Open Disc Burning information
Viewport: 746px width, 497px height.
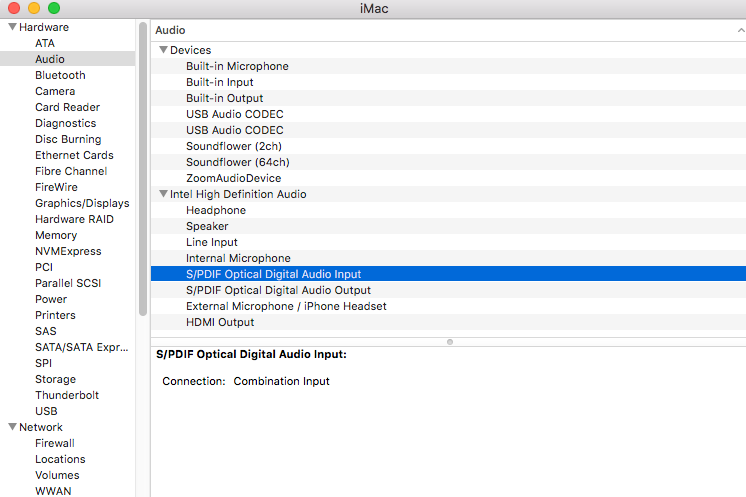pos(68,139)
